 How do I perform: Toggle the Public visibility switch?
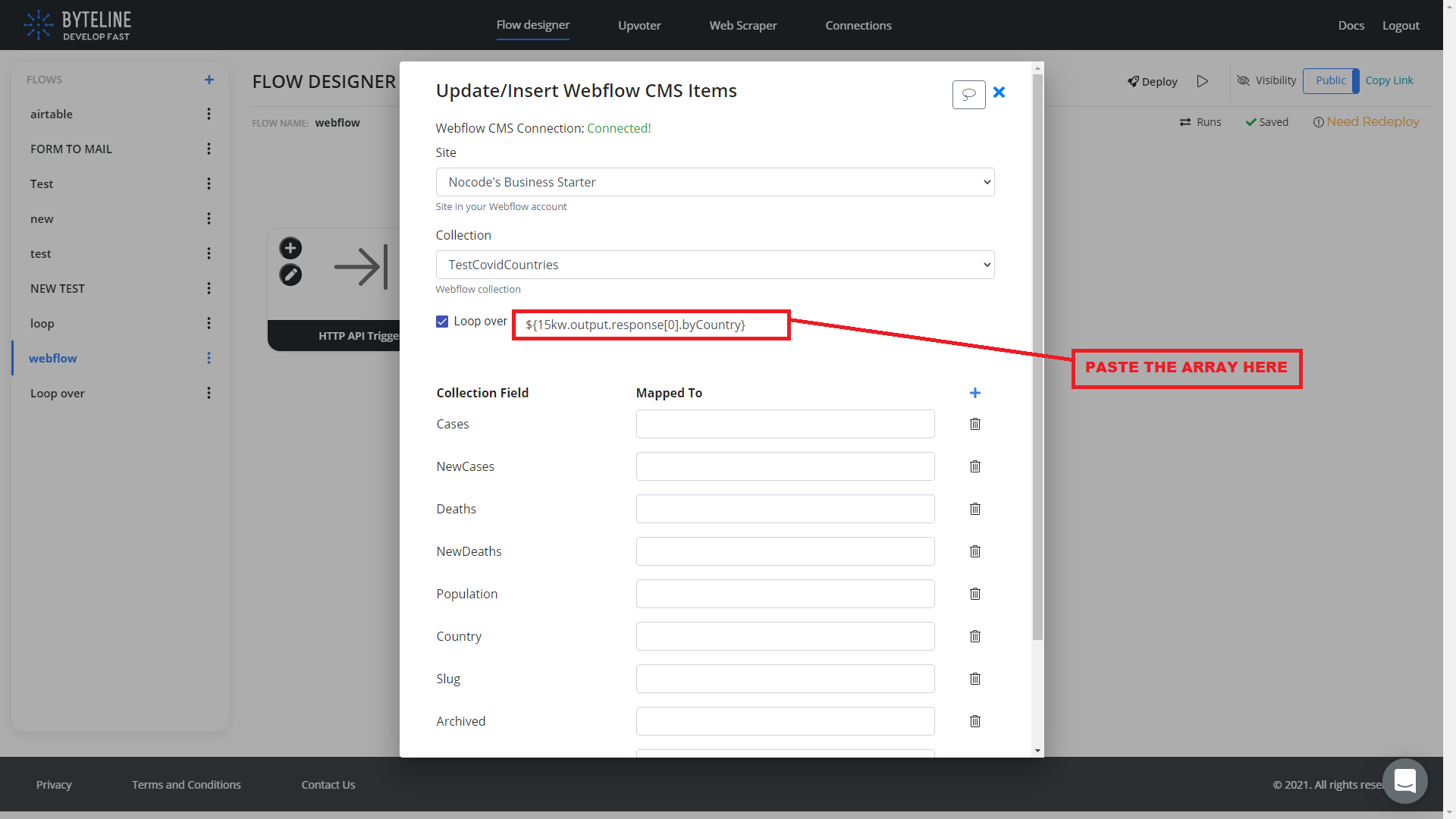tap(1331, 80)
